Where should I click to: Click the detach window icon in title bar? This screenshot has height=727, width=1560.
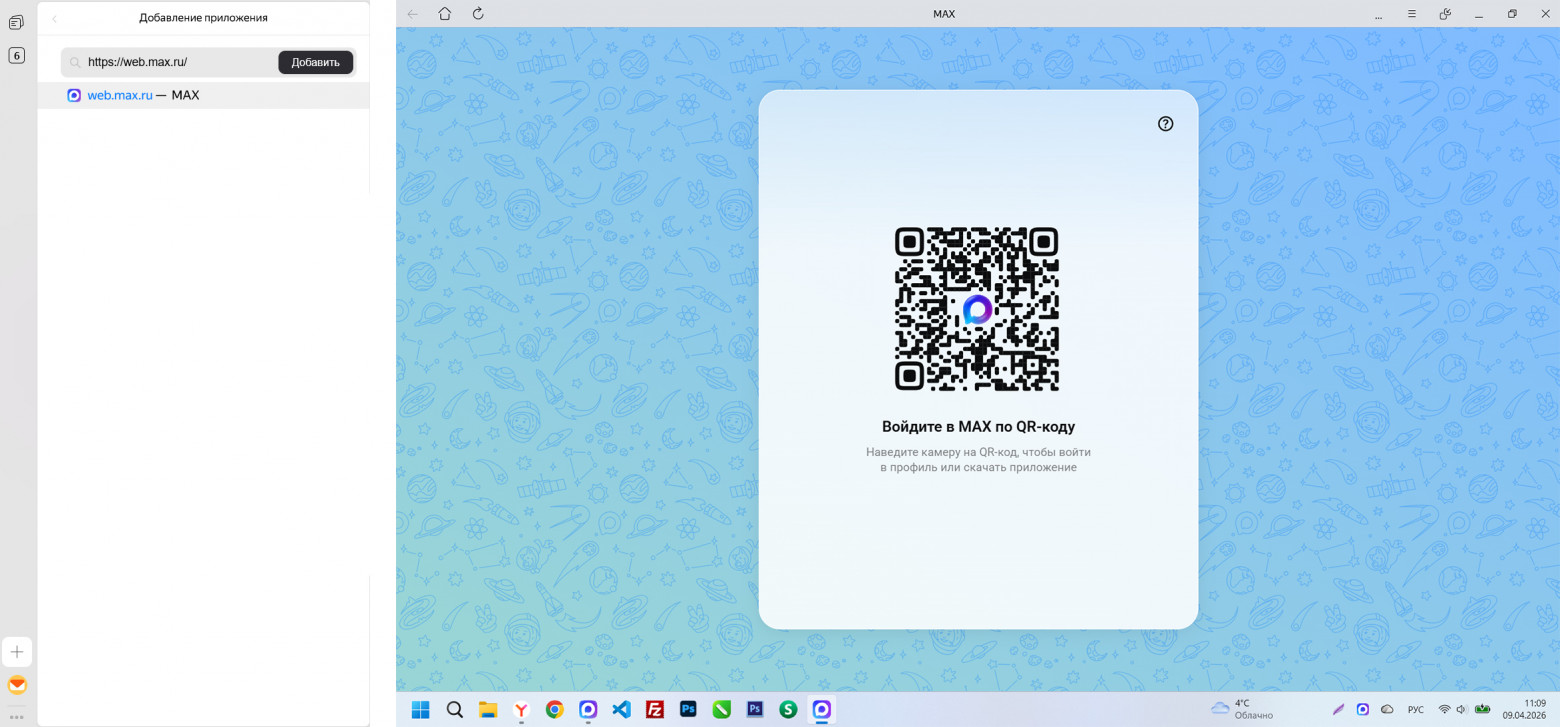(x=1445, y=14)
